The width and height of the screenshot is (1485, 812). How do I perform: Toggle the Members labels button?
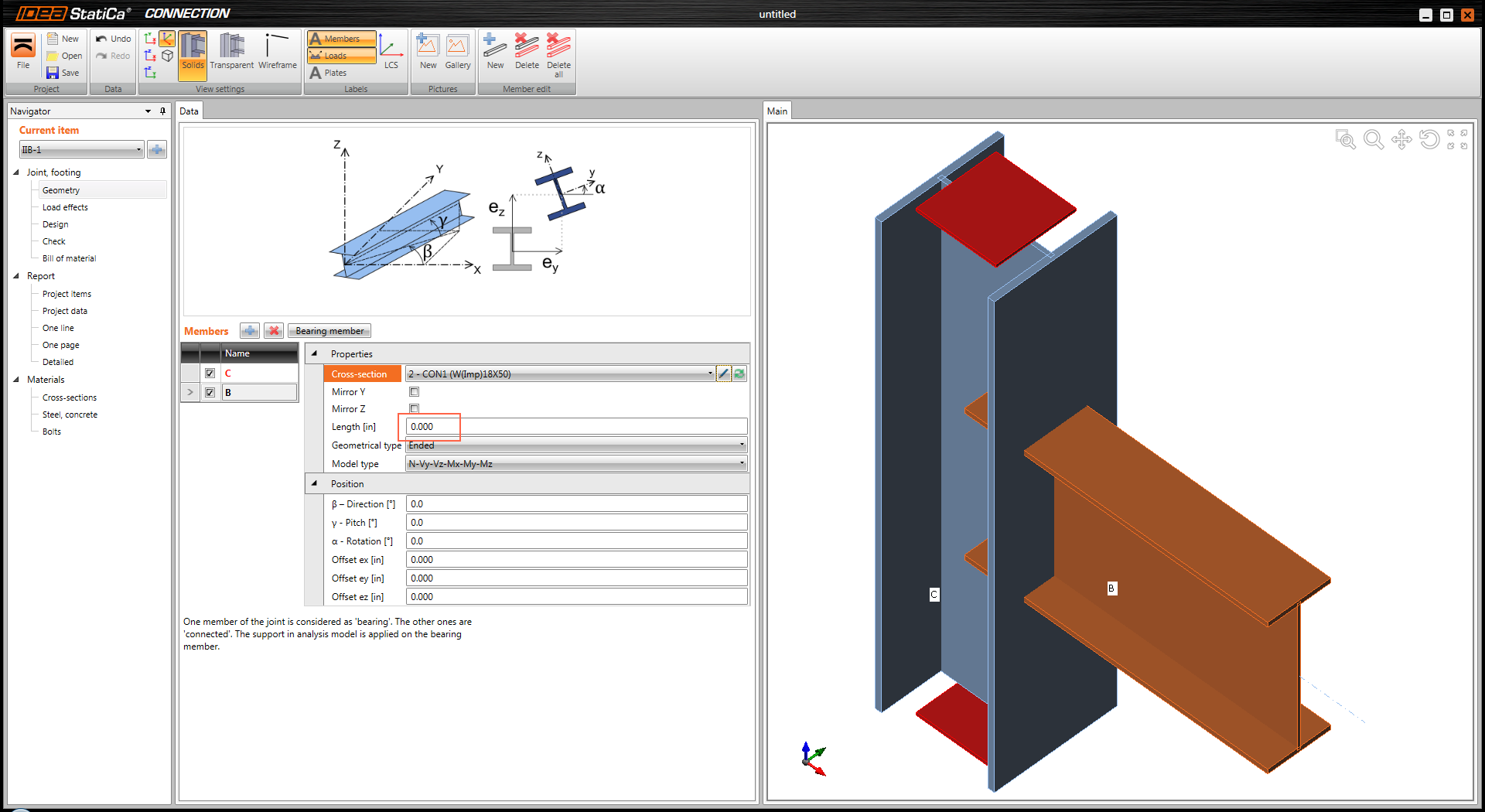(341, 39)
